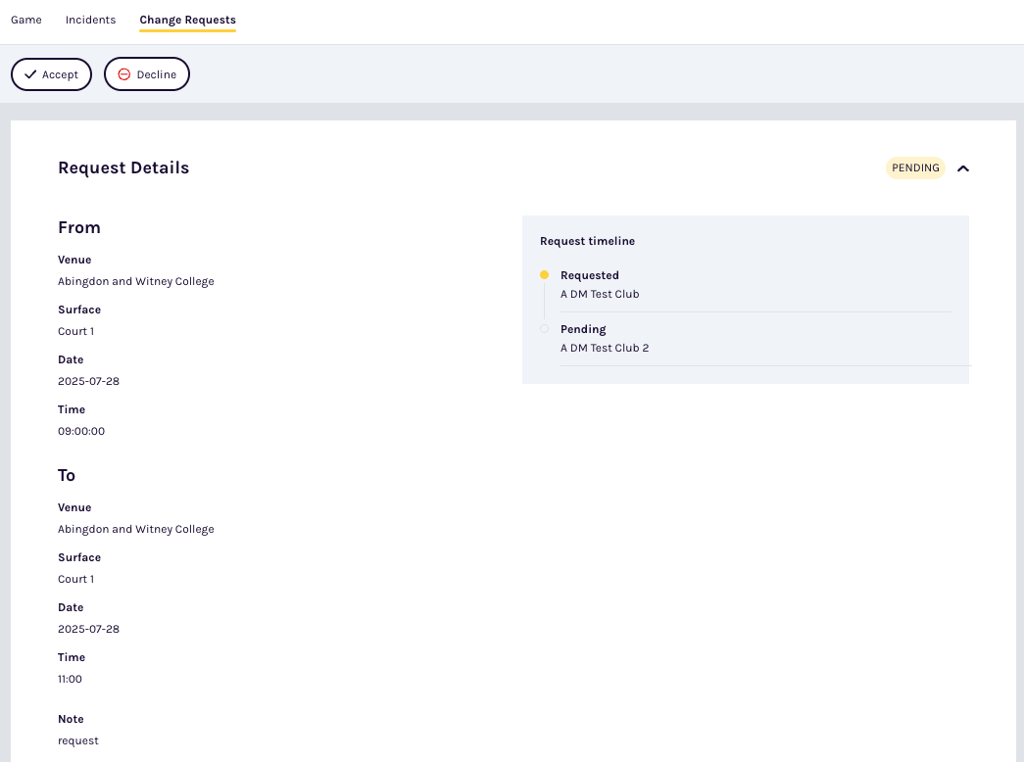The image size is (1024, 762).
Task: Click the Request Details heading
Action: [123, 168]
